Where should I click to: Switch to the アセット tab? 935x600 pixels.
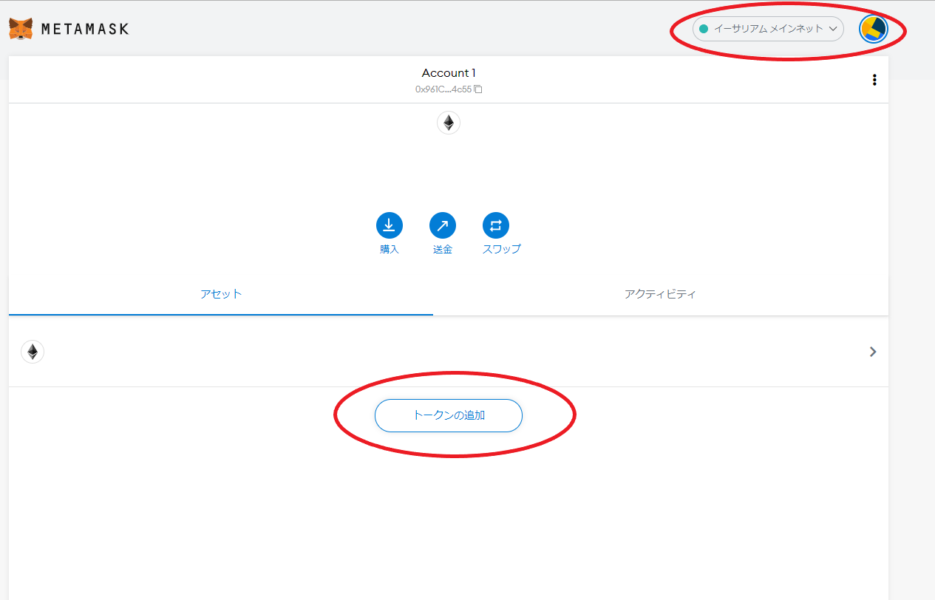click(221, 294)
